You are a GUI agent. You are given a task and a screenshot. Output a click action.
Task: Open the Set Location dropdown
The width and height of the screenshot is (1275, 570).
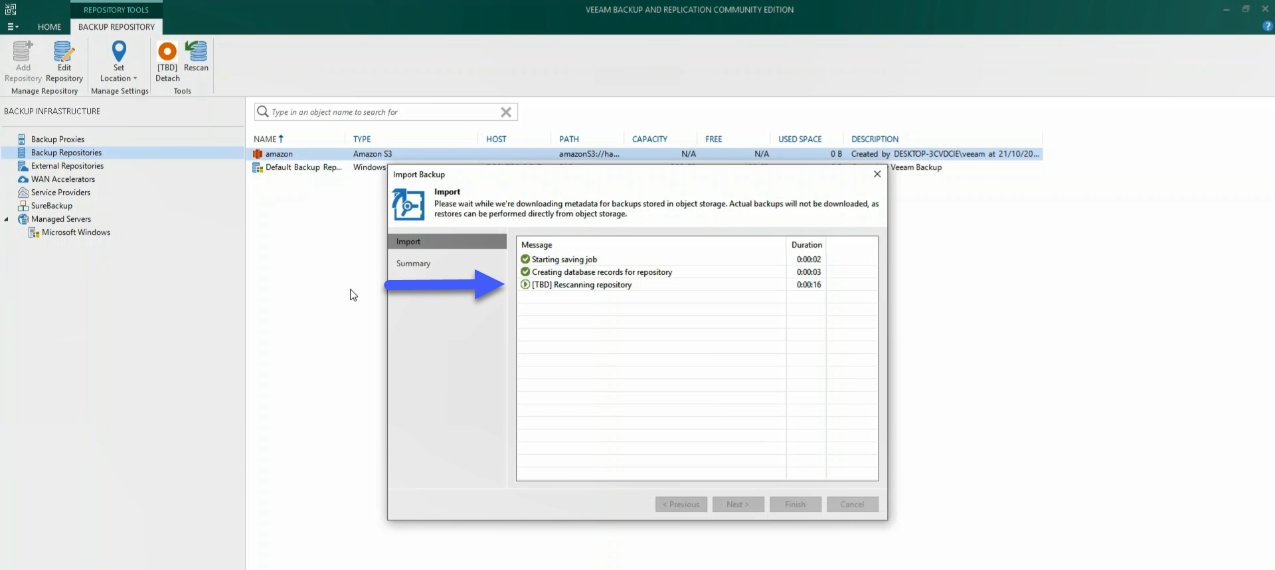click(x=119, y=61)
